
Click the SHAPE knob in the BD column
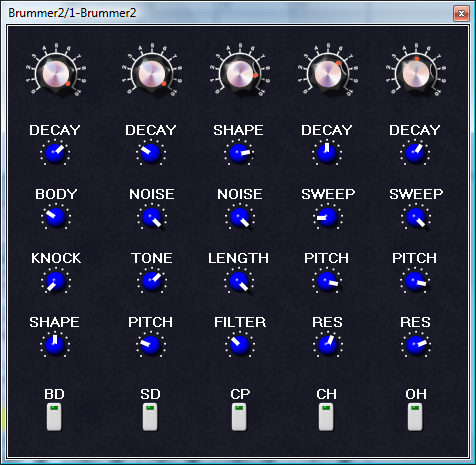point(55,345)
